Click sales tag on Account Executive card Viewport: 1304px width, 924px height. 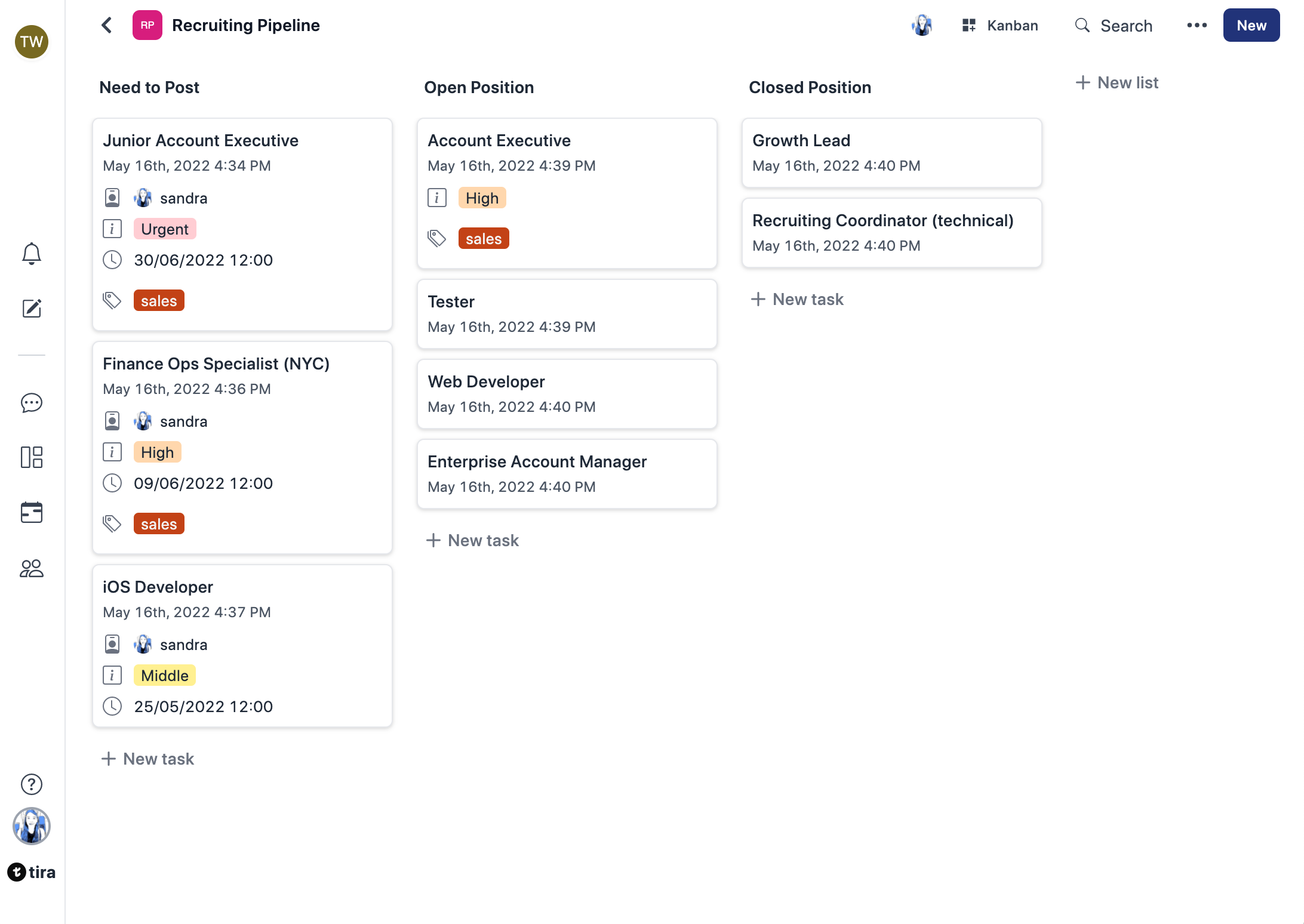click(483, 239)
